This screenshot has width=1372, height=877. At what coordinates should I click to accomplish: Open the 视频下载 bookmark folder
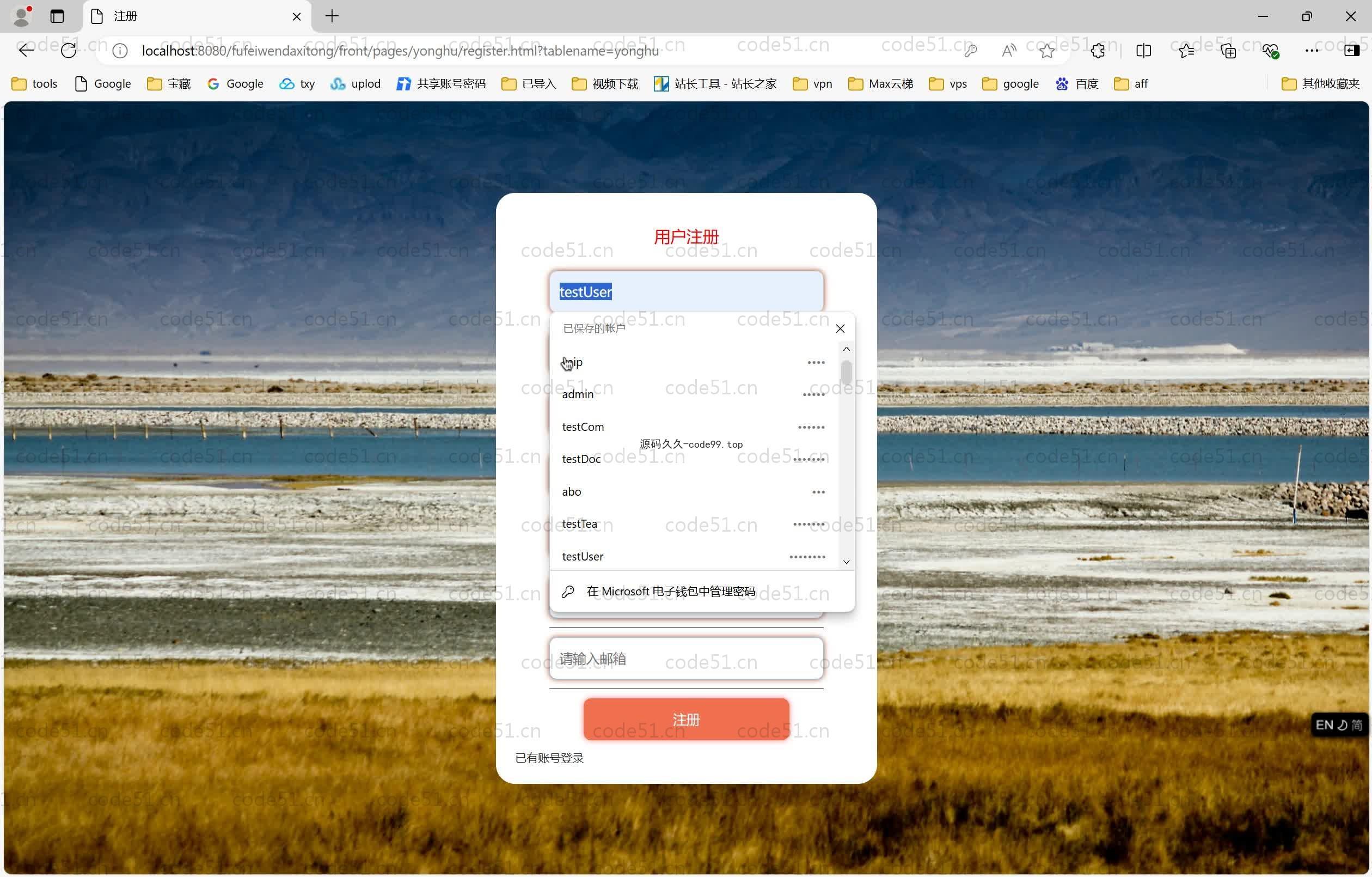[x=604, y=84]
